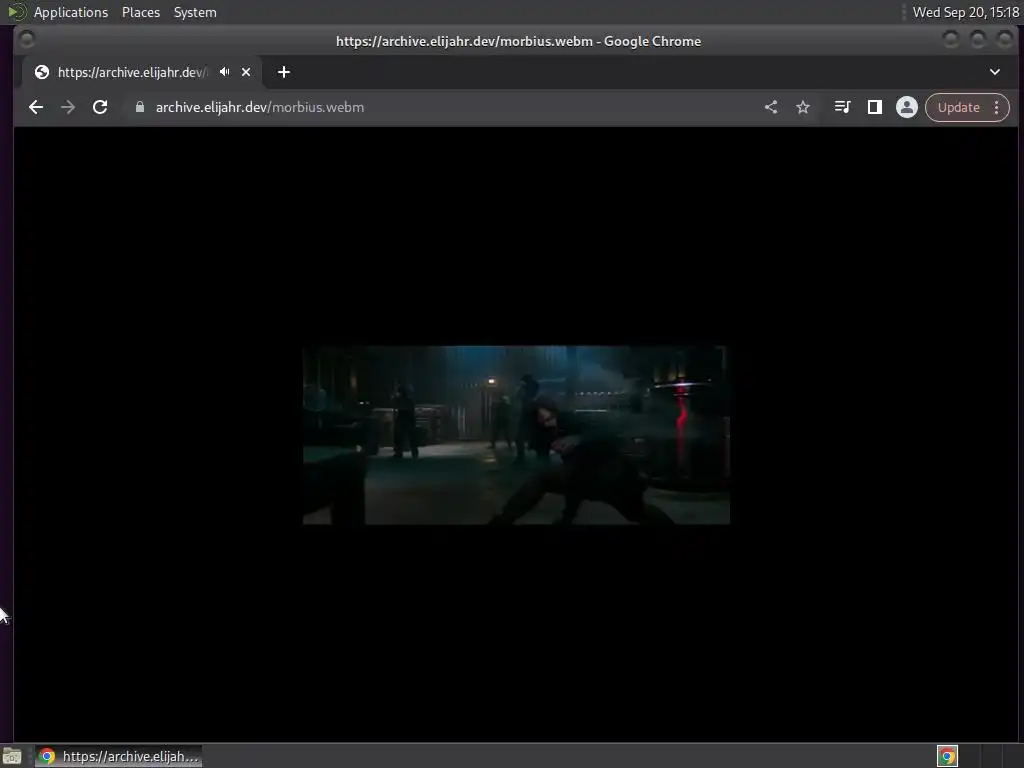The image size is (1024, 768).
Task: Mute the tab via its speaker icon
Action: click(x=225, y=72)
